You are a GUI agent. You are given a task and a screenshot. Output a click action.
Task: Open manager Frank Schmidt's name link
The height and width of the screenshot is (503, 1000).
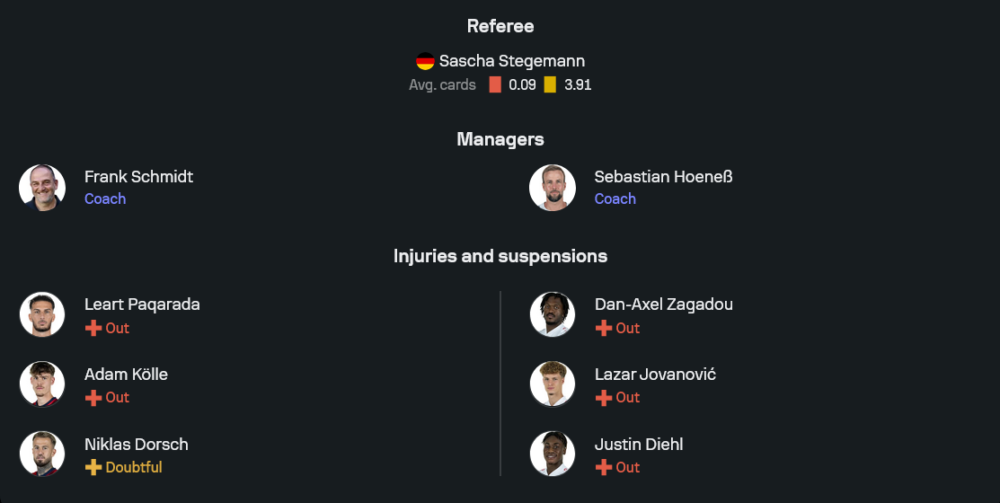(139, 177)
